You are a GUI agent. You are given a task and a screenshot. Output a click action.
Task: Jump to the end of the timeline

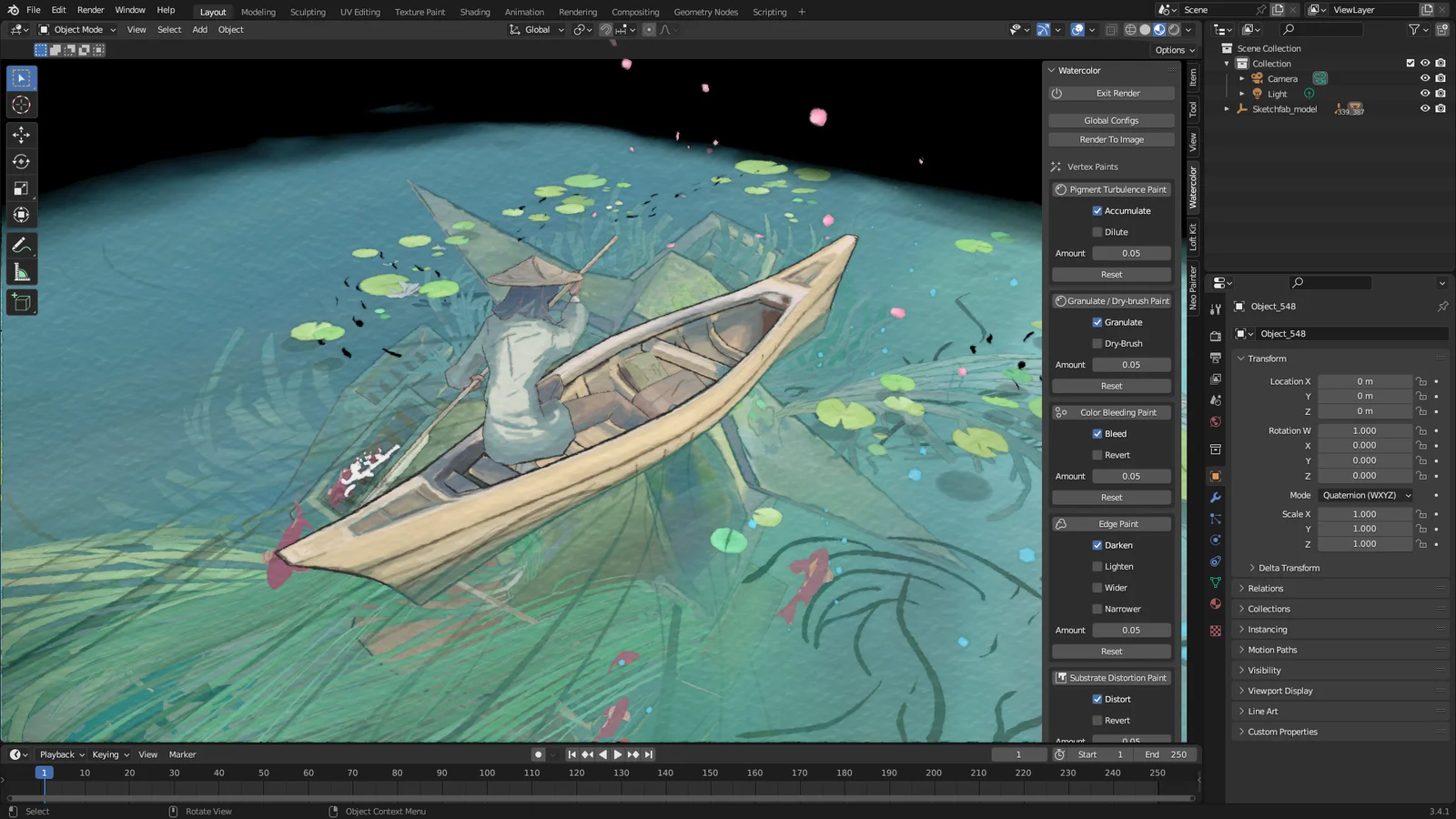[648, 754]
